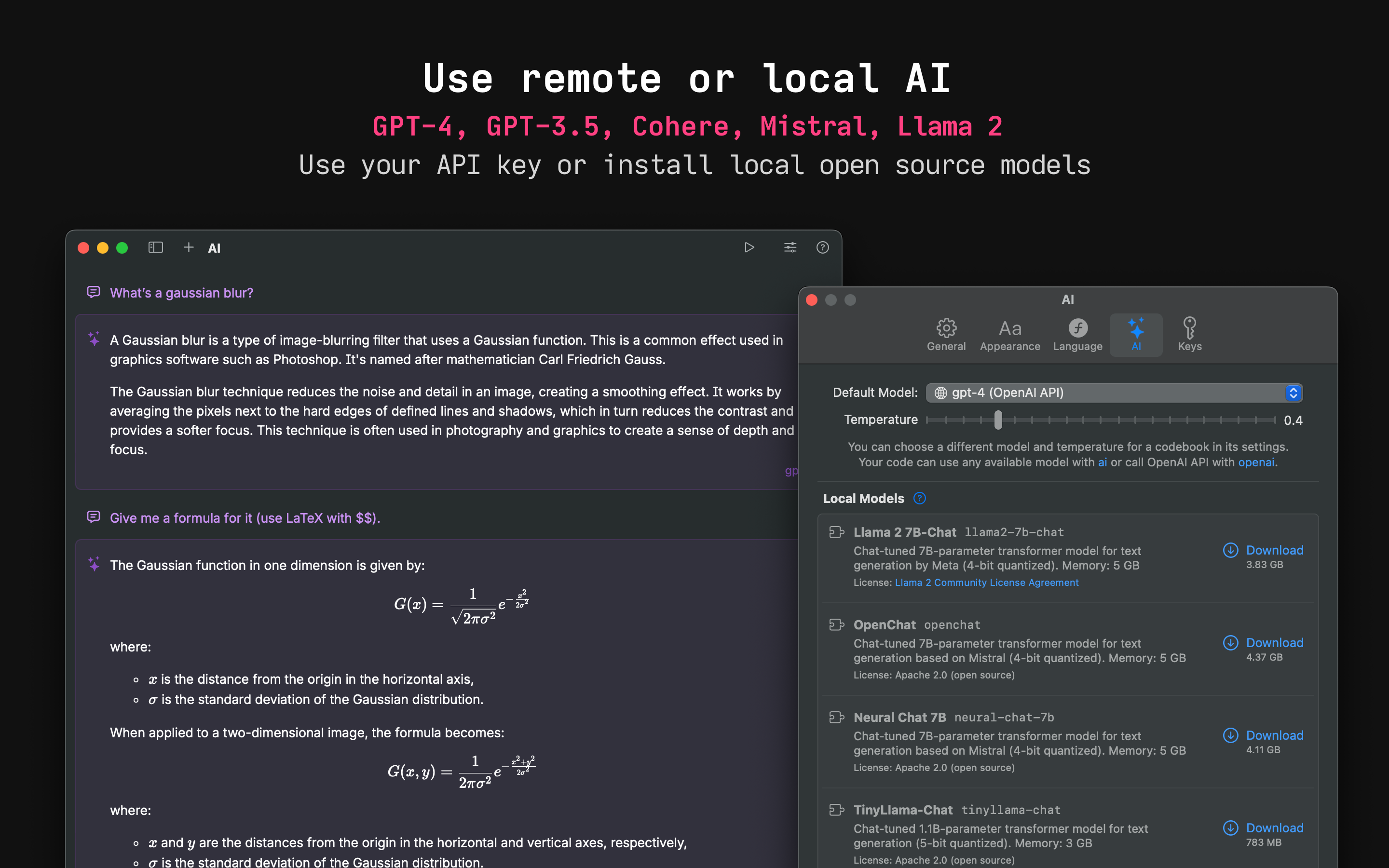Switch to the Appearance preferences tab
Screen dimensions: 1389x868
click(1009, 335)
